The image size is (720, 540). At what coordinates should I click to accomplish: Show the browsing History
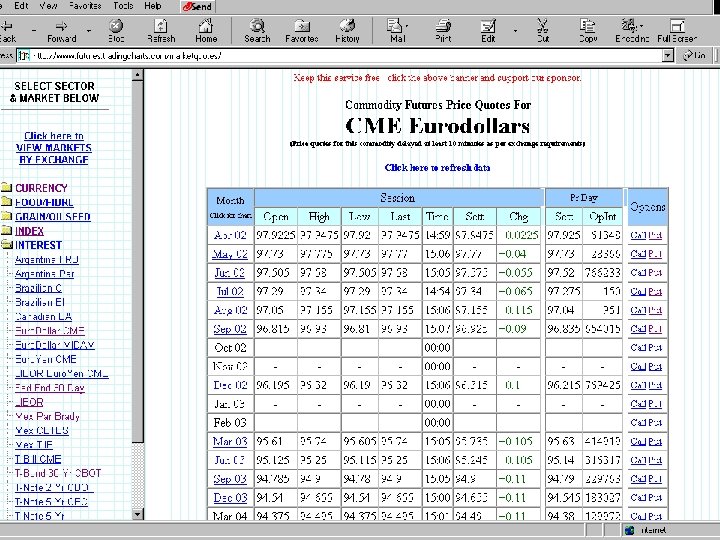coord(347,31)
